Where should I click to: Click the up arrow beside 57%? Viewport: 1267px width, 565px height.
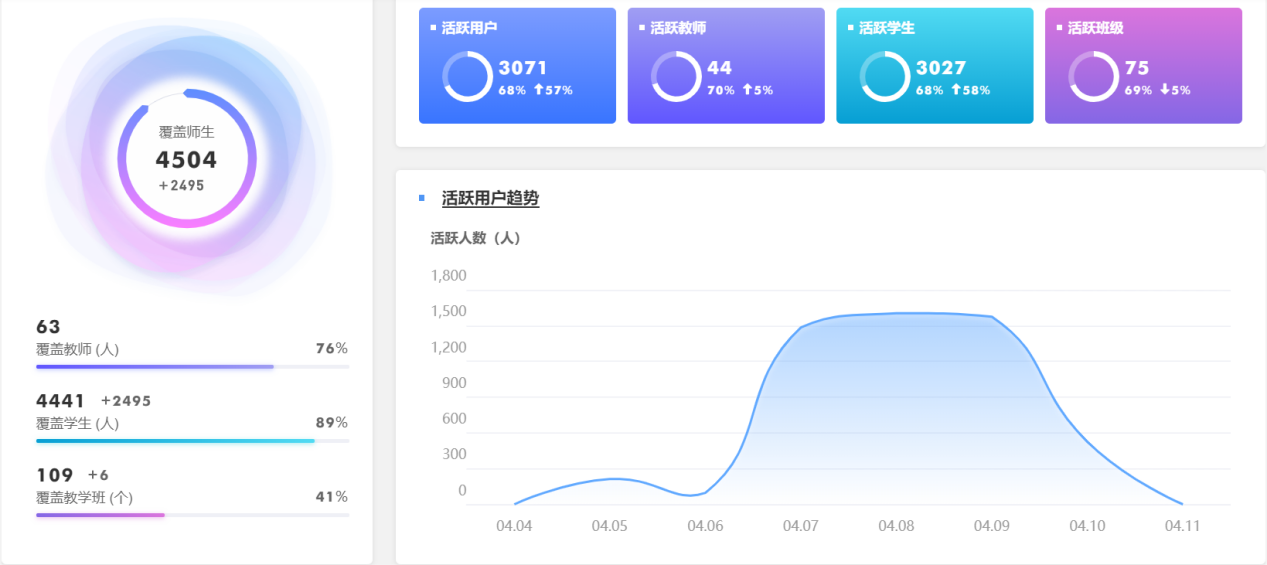(x=538, y=90)
